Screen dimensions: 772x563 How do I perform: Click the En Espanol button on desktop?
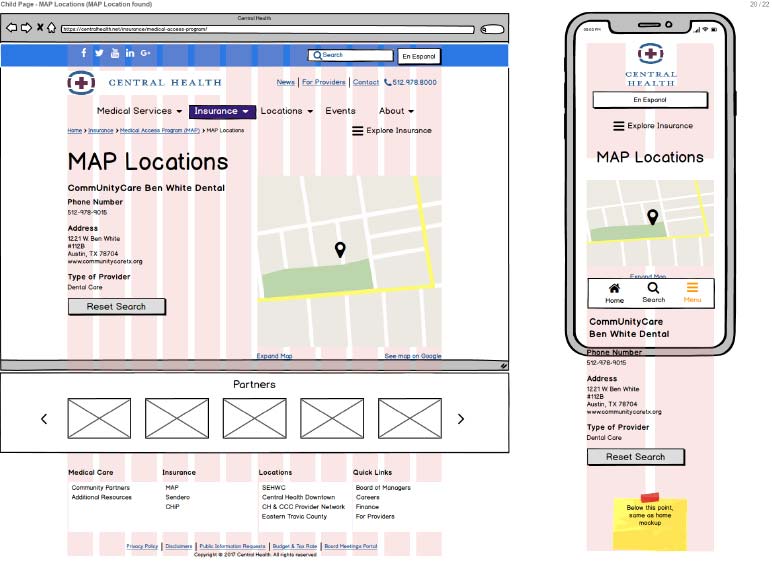pos(419,56)
